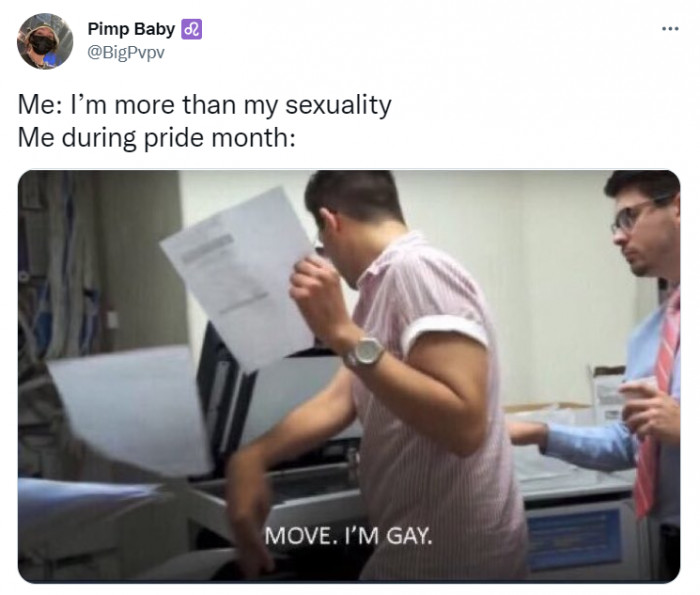Click the light blue shirt sleeve
The width and height of the screenshot is (700, 595).
point(589,444)
